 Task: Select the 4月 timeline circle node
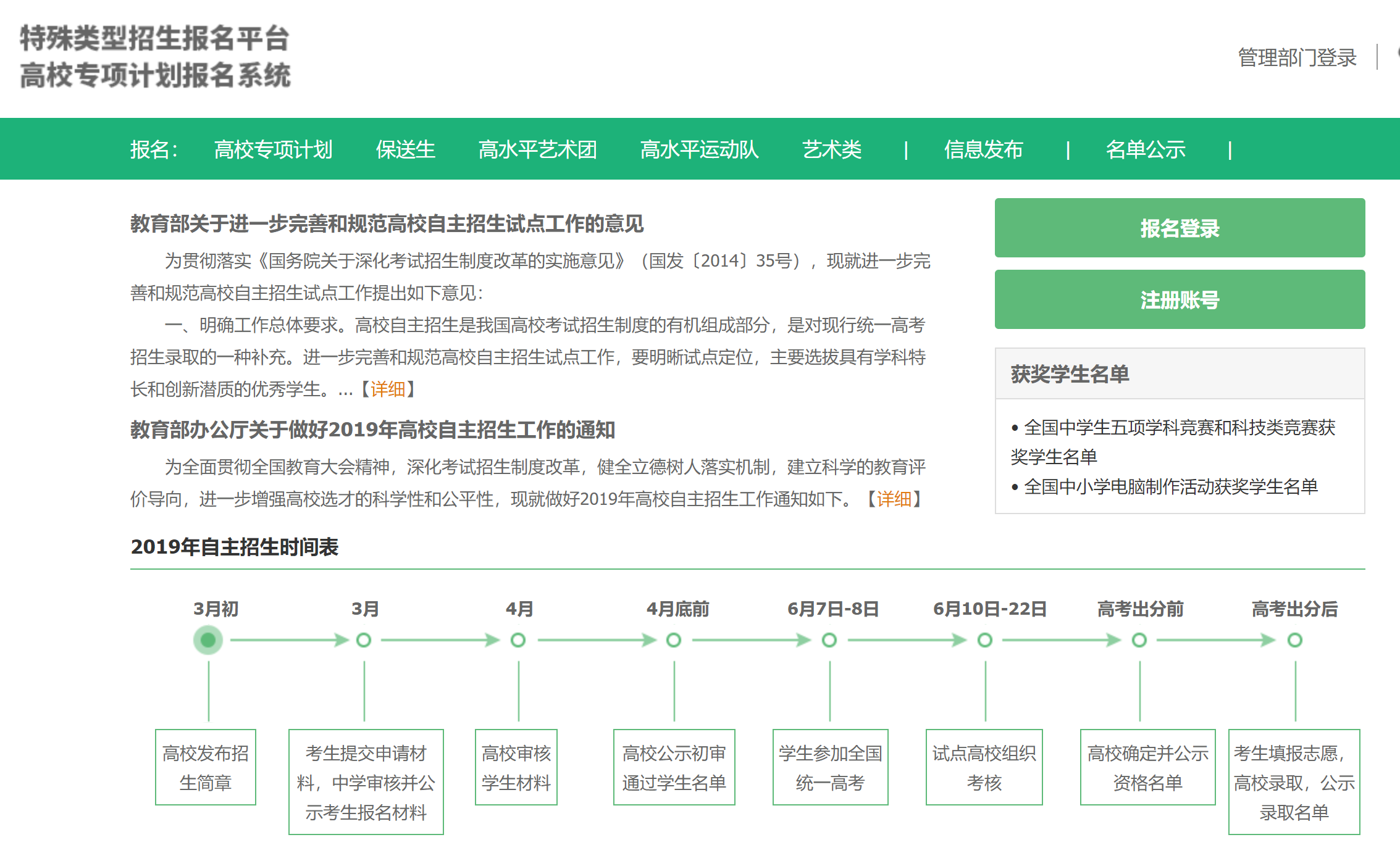[x=518, y=640]
